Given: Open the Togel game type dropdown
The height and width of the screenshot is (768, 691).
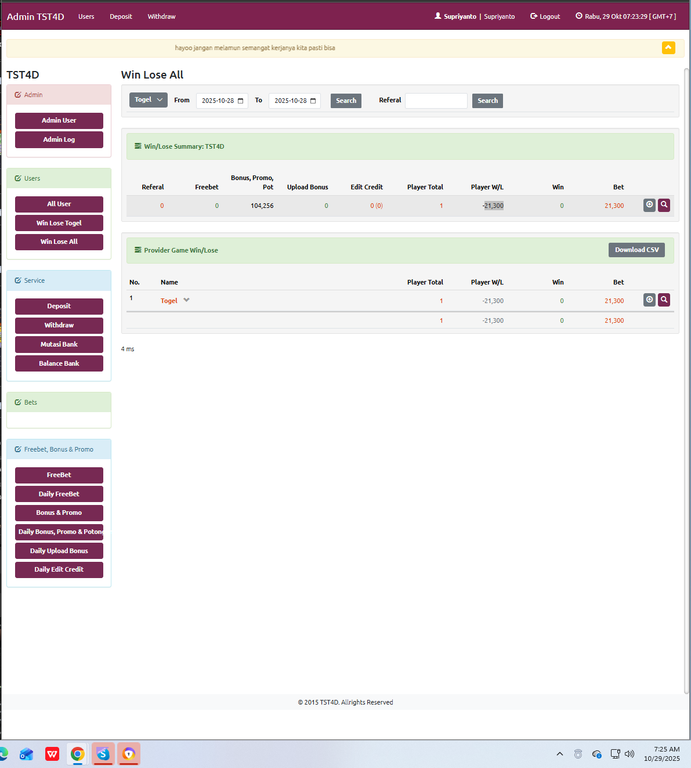Looking at the screenshot, I should 148,100.
